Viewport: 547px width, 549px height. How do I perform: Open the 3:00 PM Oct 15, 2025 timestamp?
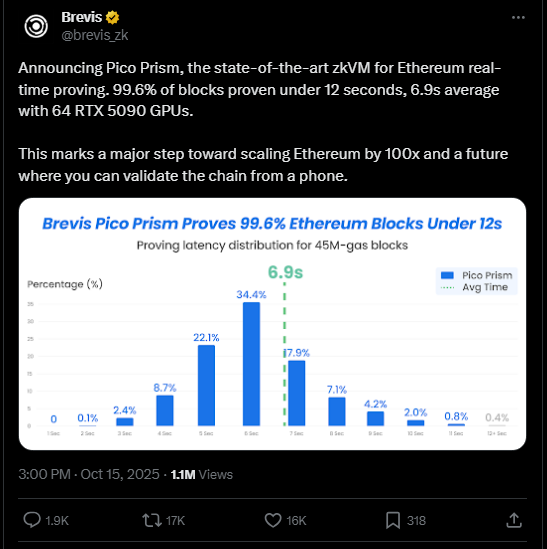point(89,474)
